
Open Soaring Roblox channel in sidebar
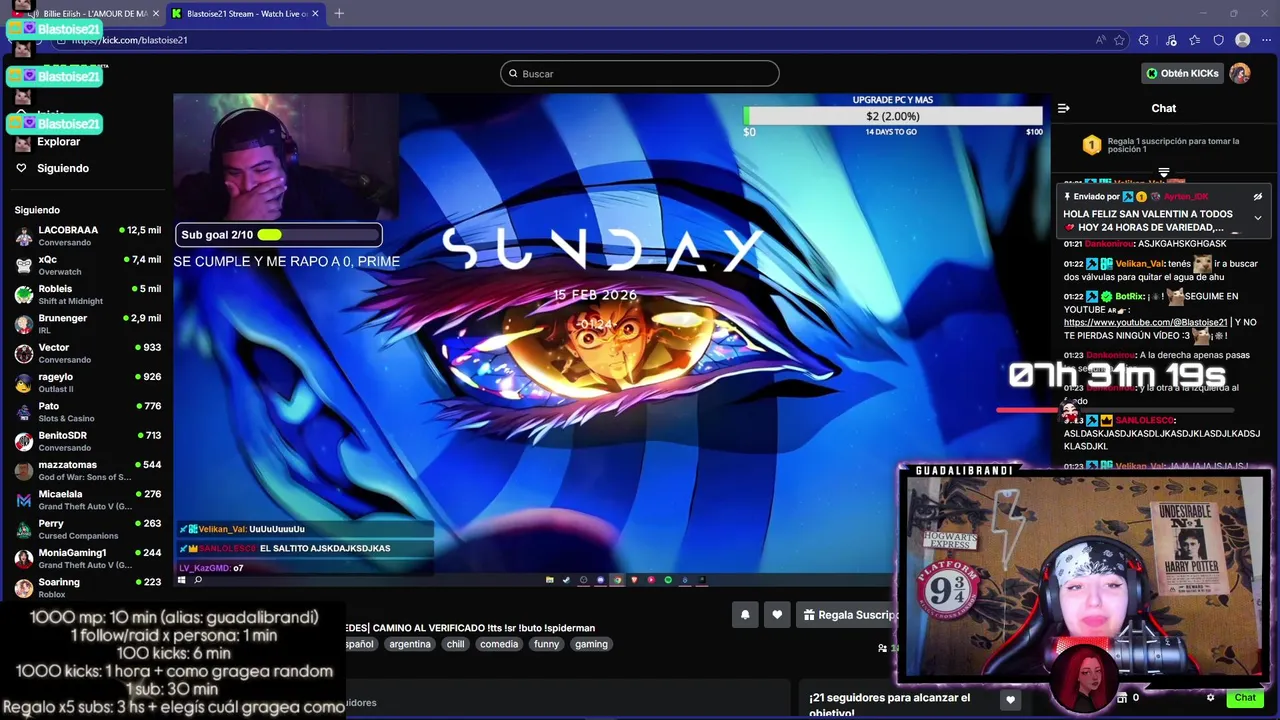tap(88, 587)
